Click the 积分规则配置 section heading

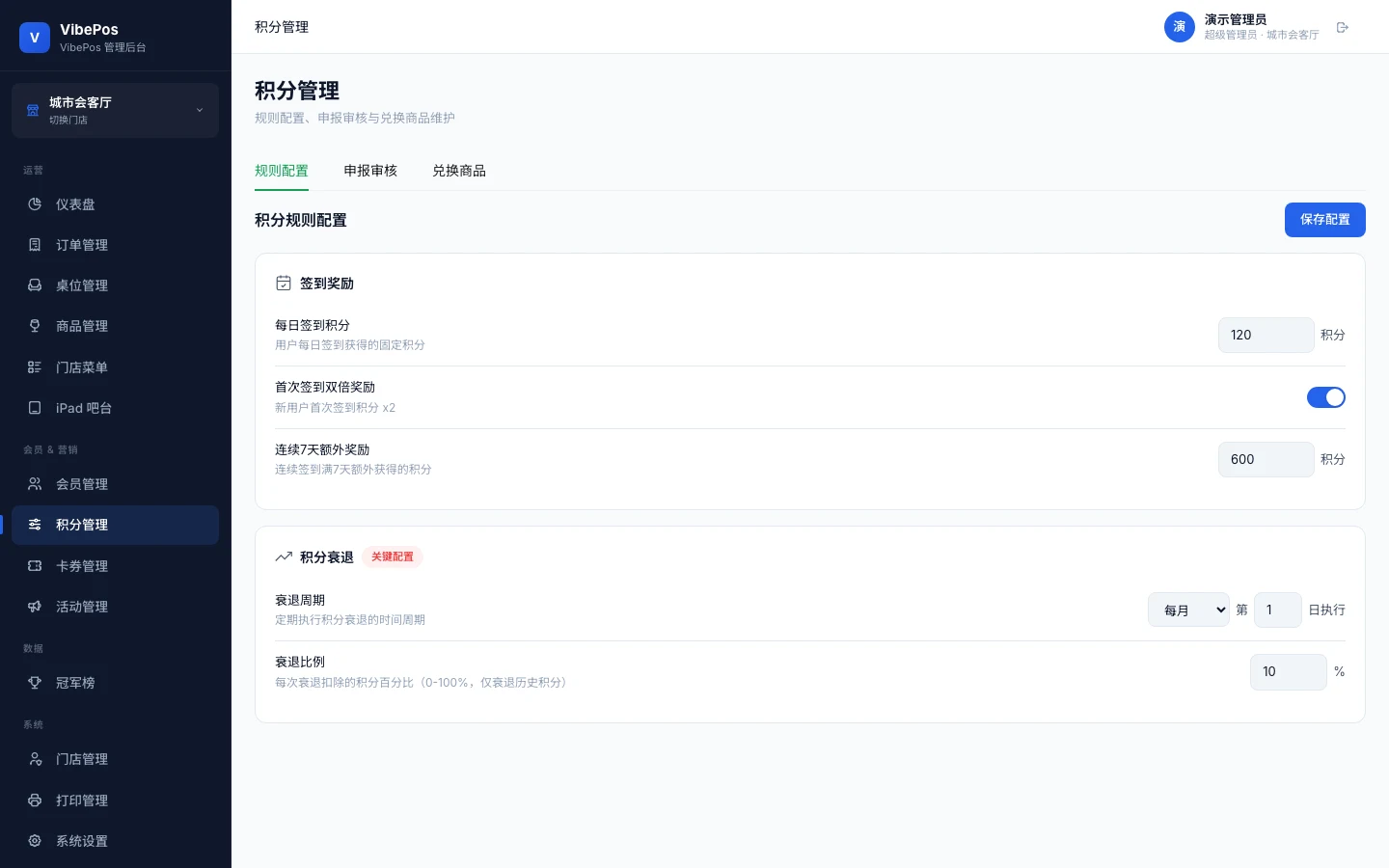[x=301, y=220]
